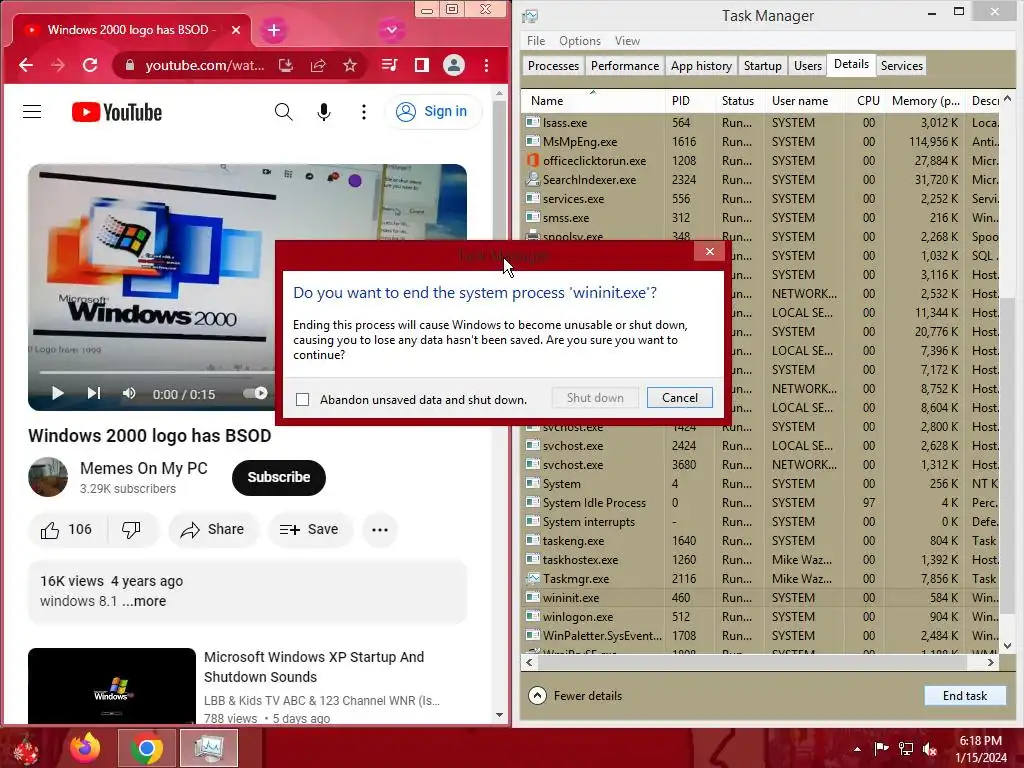The height and width of the screenshot is (768, 1024).
Task: Switch to the Services tab
Action: [x=901, y=65]
